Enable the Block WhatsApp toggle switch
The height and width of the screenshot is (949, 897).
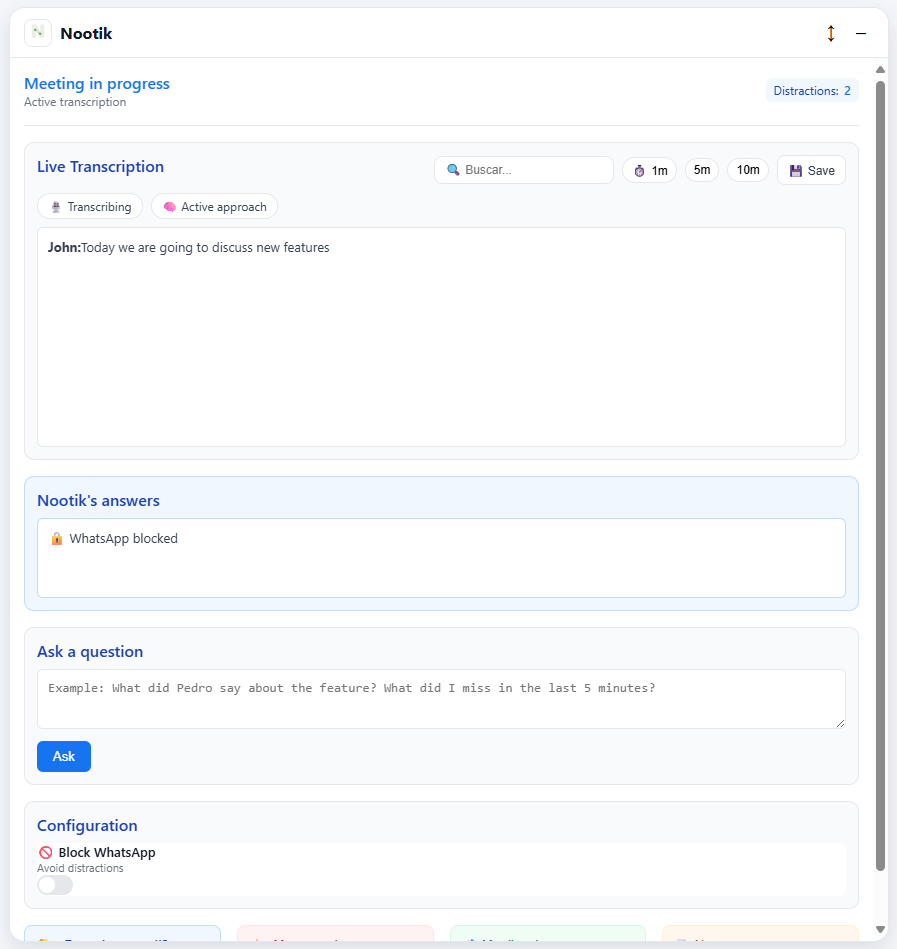54,884
